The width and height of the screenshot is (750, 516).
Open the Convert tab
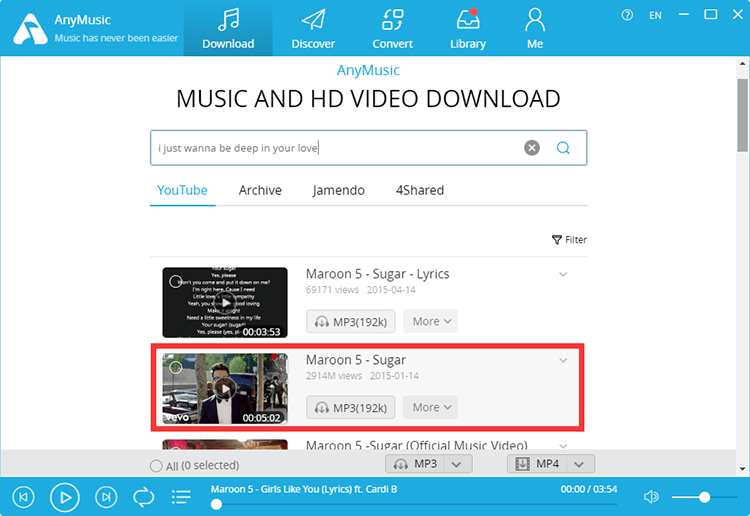click(393, 29)
